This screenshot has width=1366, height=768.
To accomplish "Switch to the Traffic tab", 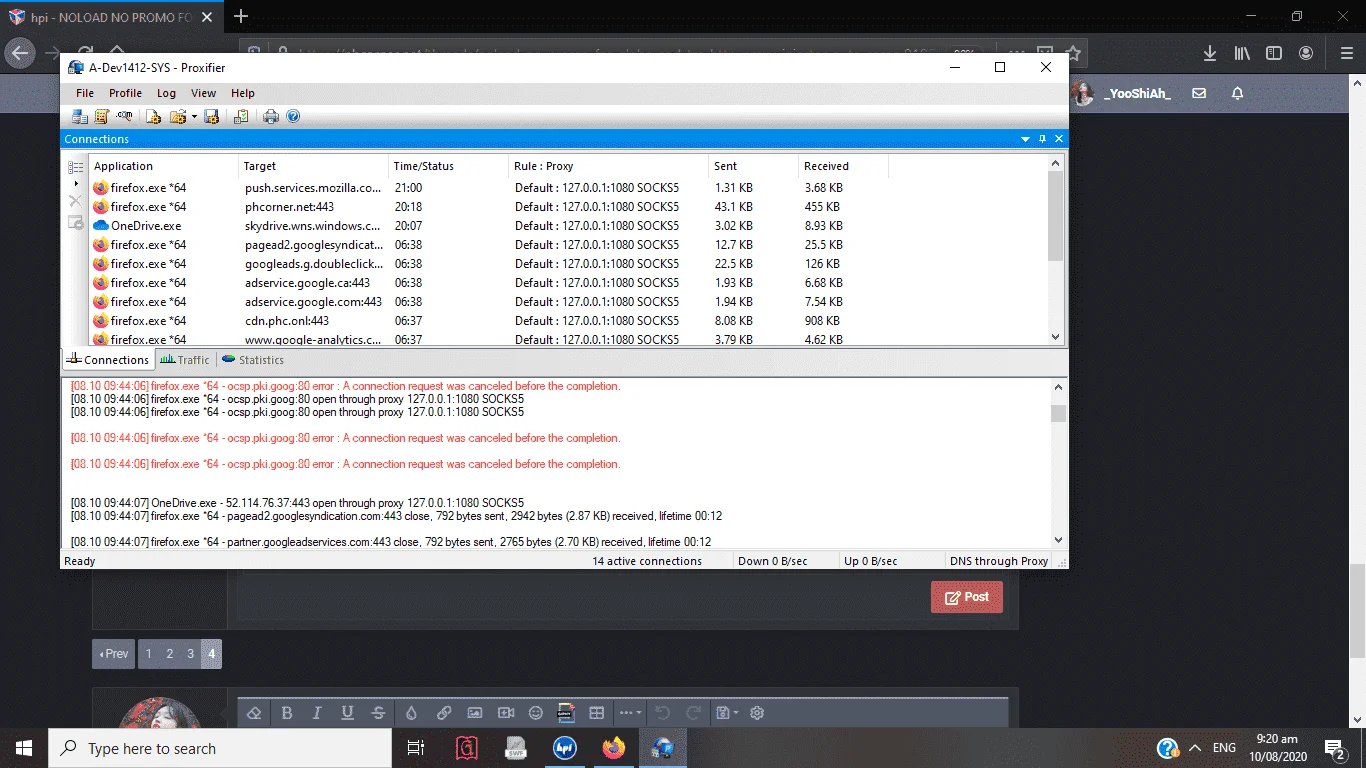I will 185,360.
